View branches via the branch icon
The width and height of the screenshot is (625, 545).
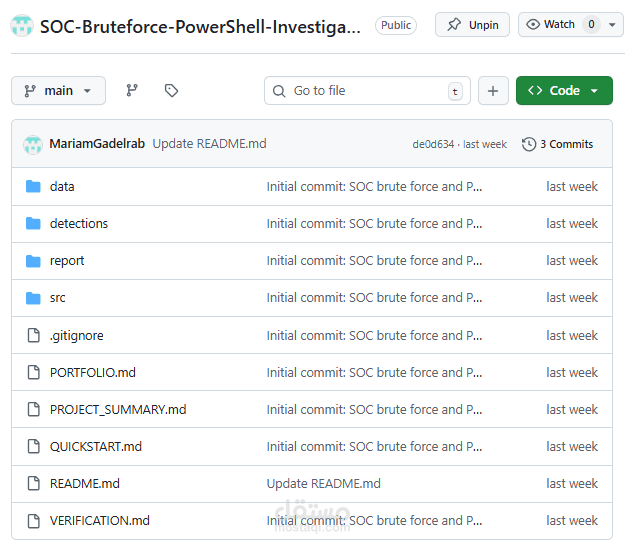point(132,91)
